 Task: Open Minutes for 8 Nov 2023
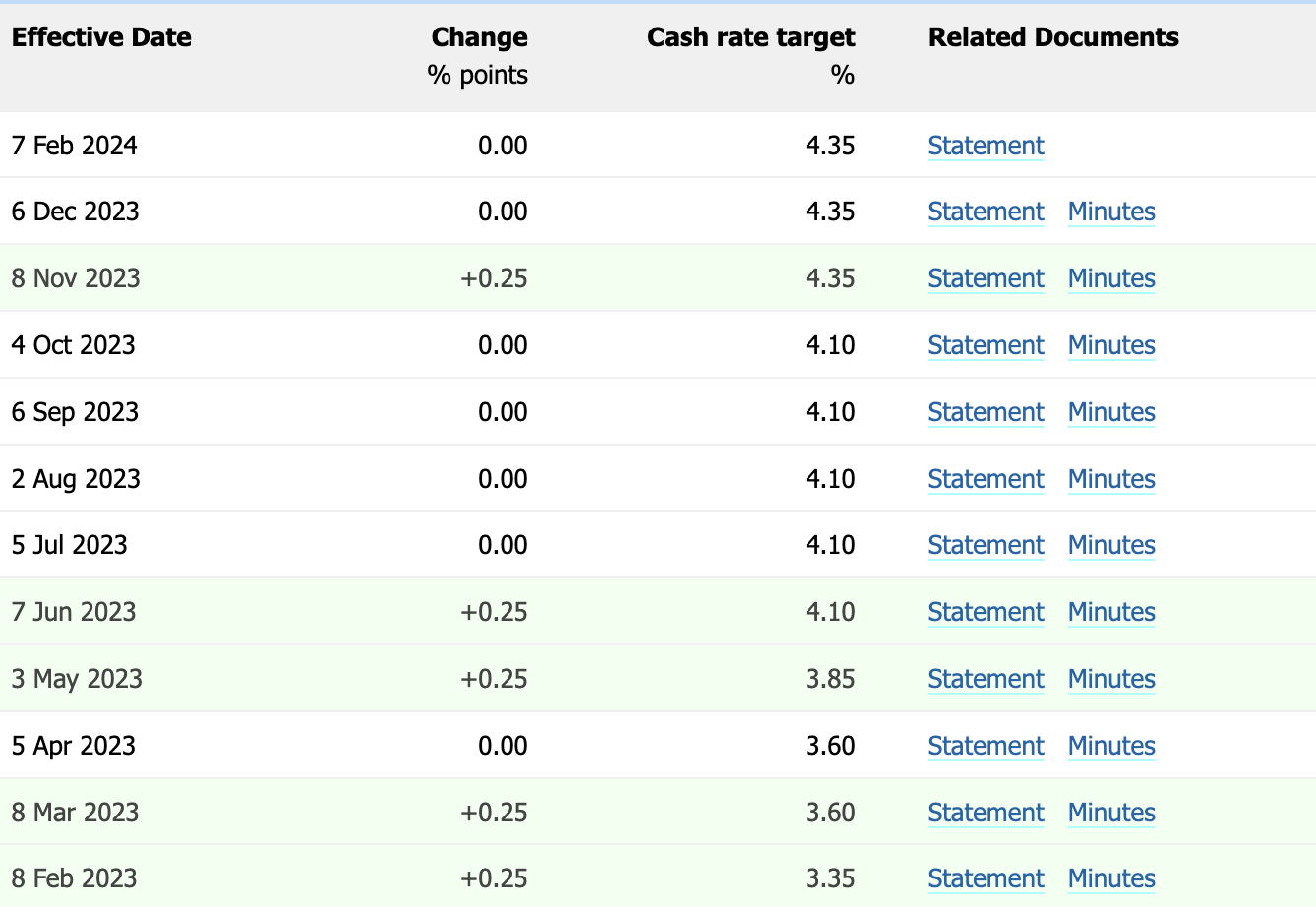point(1111,278)
